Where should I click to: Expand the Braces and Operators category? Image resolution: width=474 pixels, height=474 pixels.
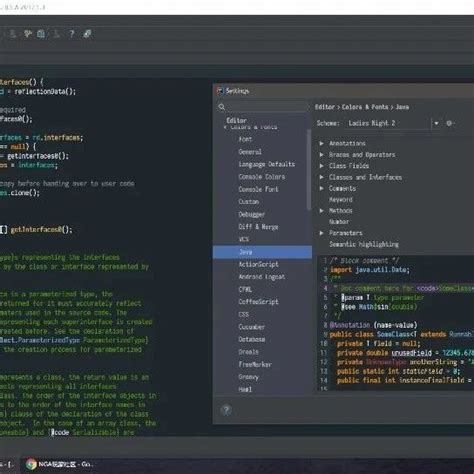[321, 155]
